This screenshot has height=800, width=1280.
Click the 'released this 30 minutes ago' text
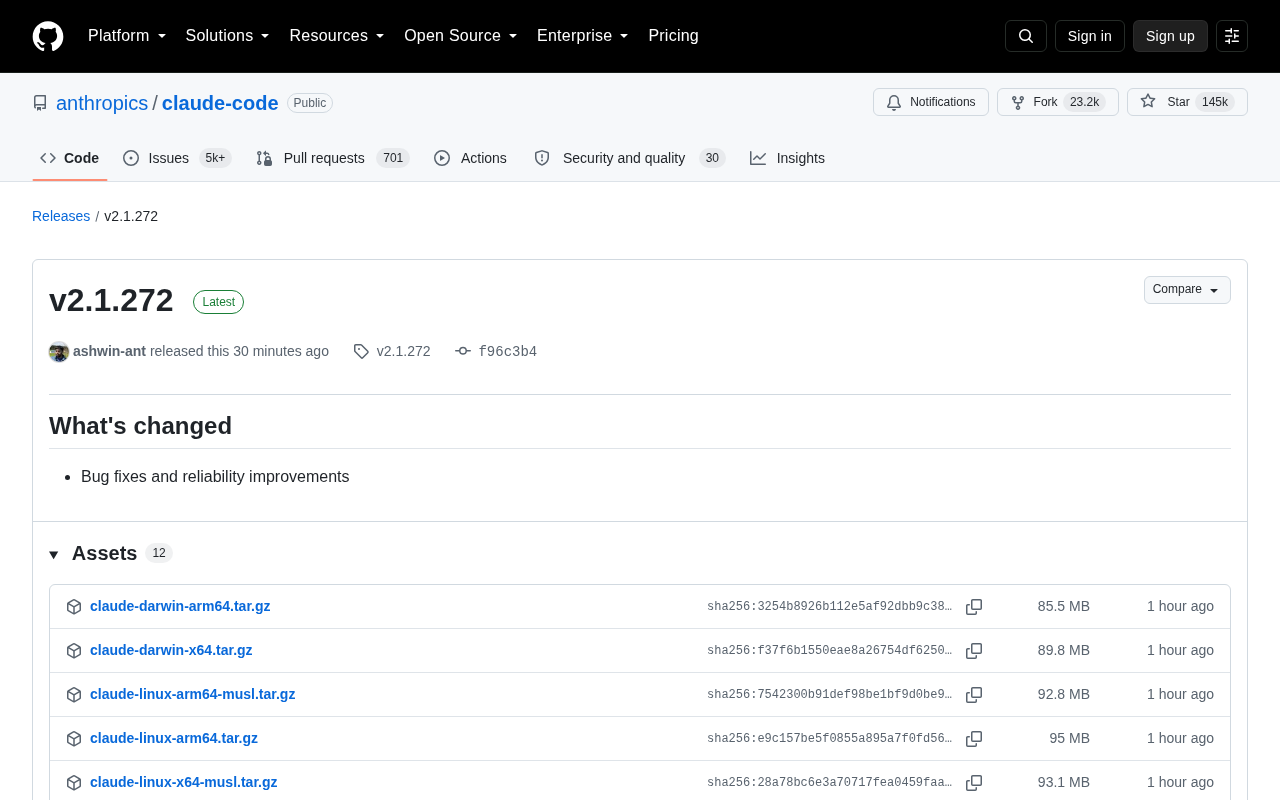pos(239,351)
